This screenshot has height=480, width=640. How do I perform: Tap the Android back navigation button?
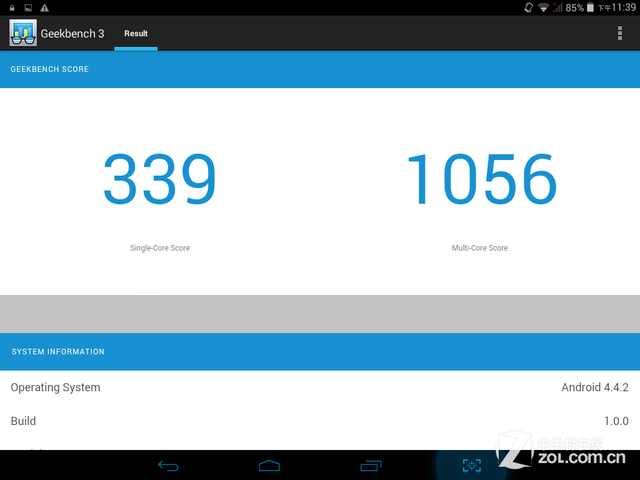click(x=168, y=466)
